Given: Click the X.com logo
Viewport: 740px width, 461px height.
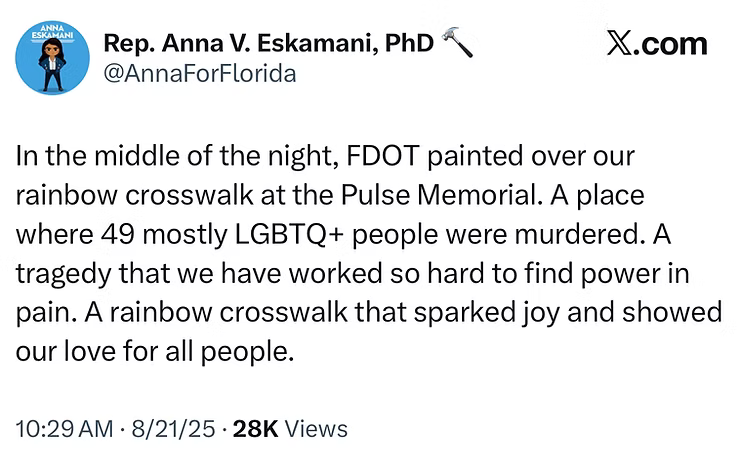Looking at the screenshot, I should click(657, 43).
